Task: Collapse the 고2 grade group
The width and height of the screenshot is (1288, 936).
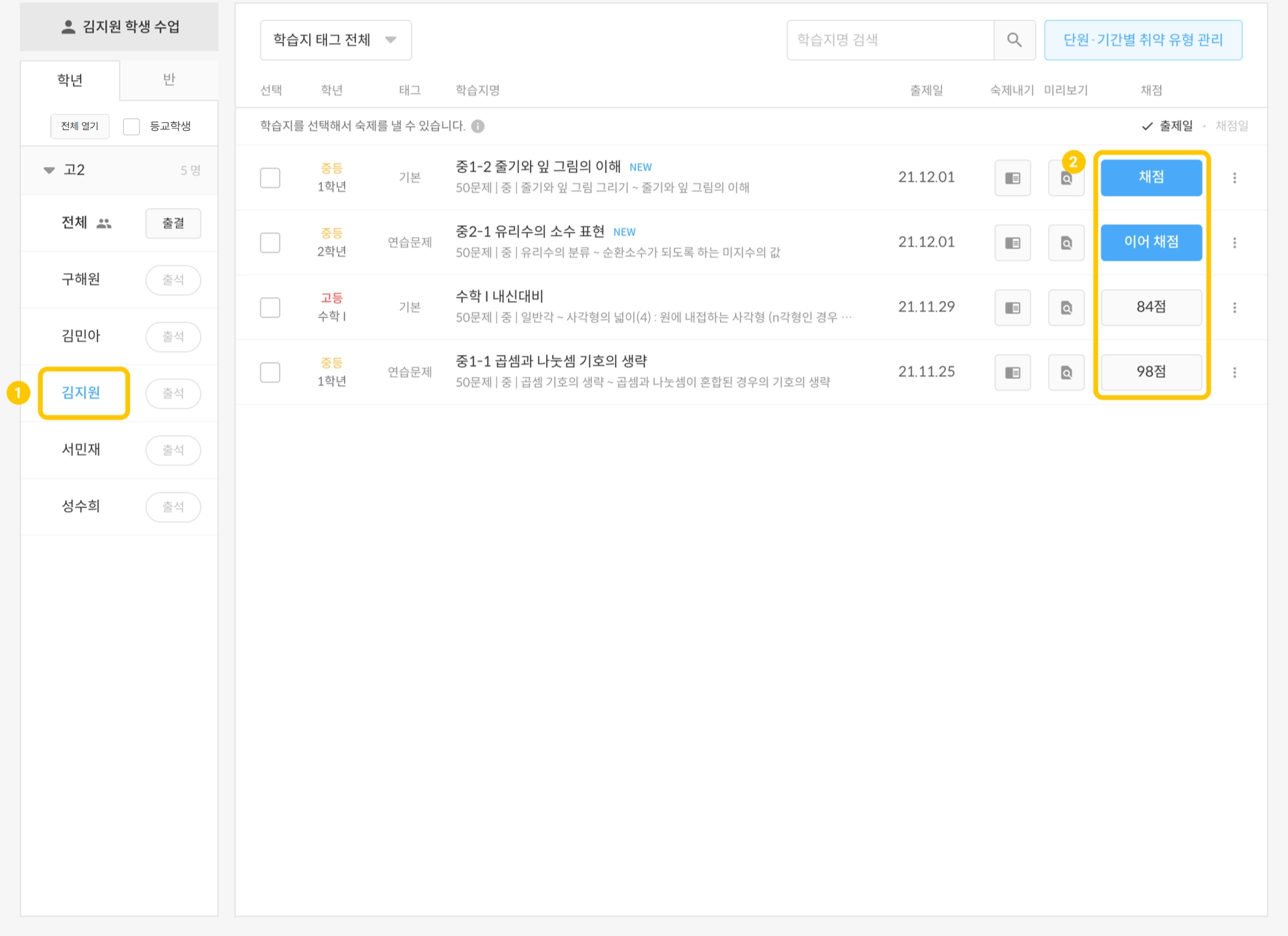Action: tap(49, 171)
